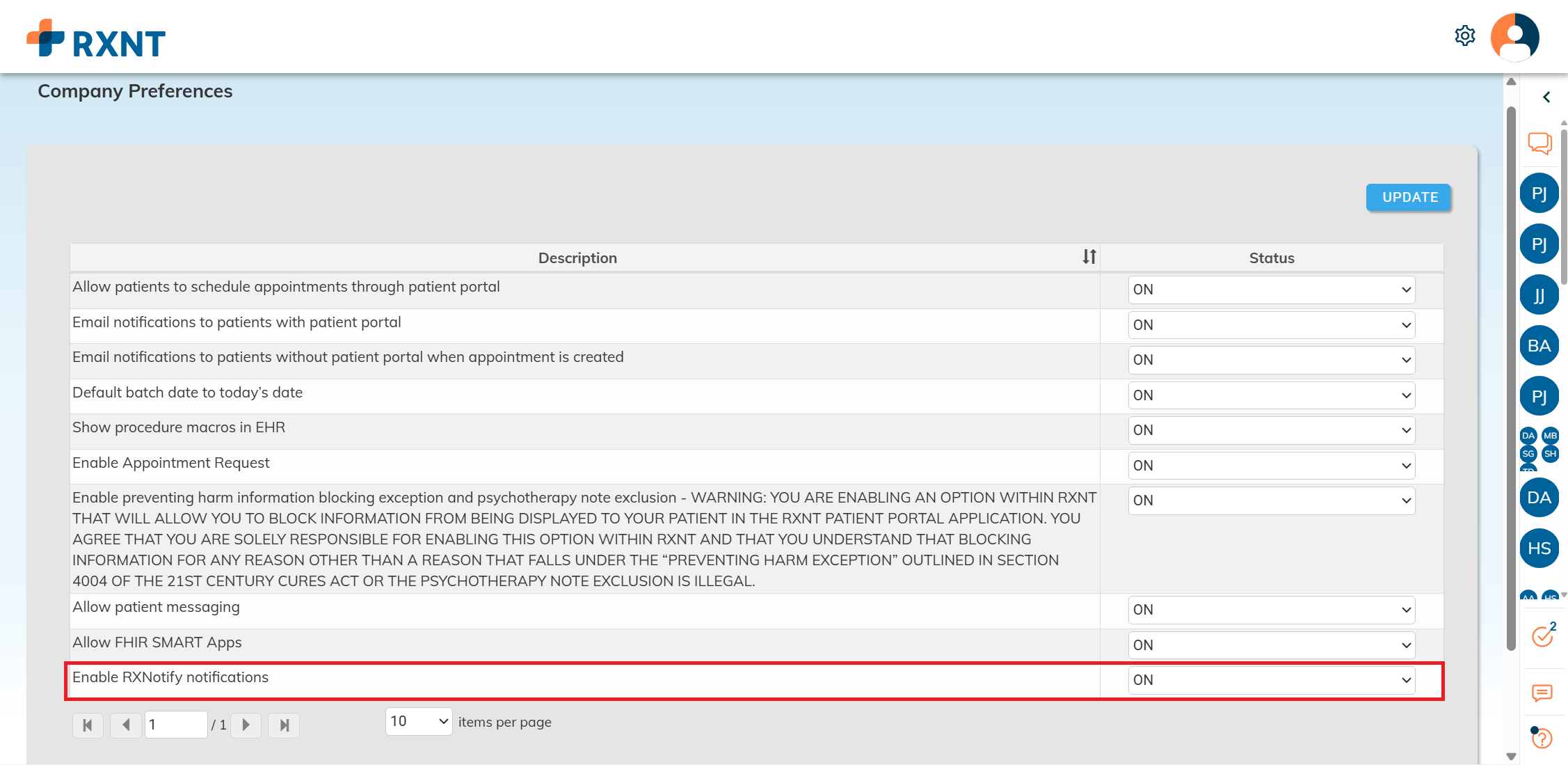Select the JJ contact avatar
Image resolution: width=1568 pixels, height=765 pixels.
pyautogui.click(x=1539, y=295)
